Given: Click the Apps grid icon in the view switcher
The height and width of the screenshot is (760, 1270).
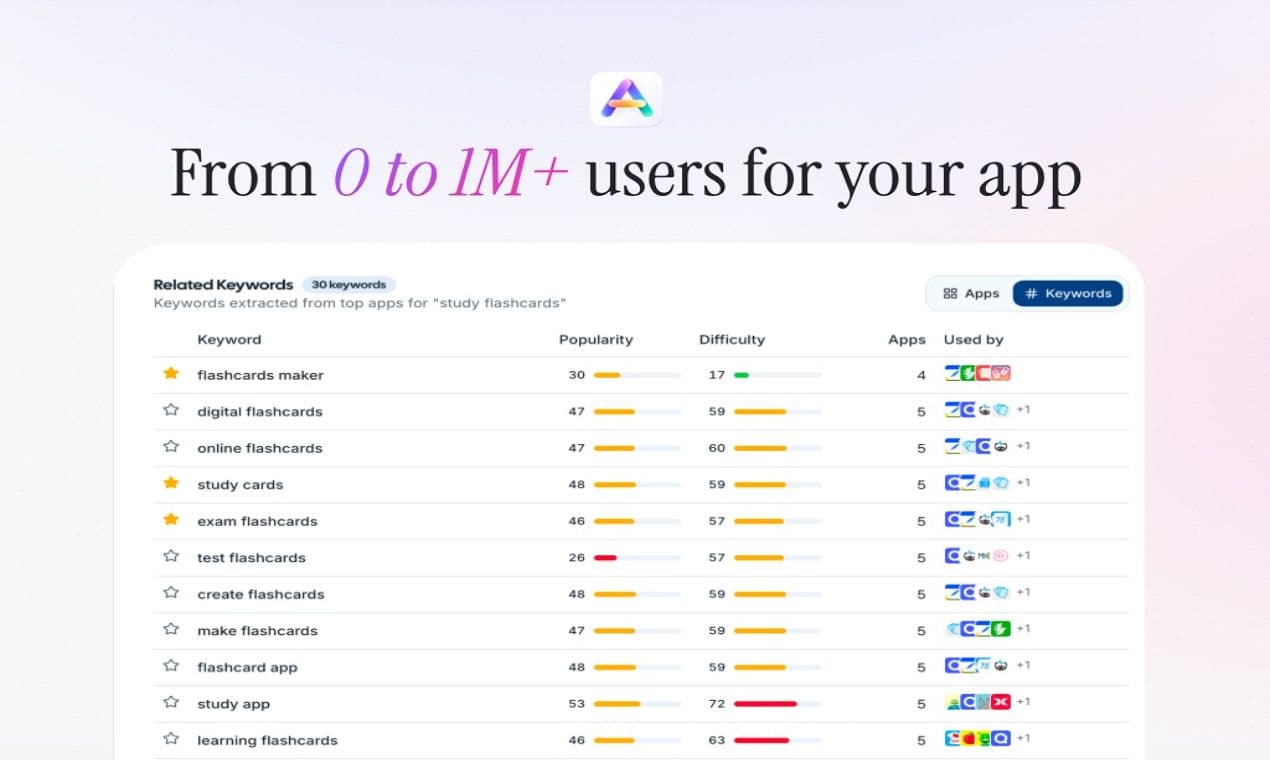Looking at the screenshot, I should point(950,293).
